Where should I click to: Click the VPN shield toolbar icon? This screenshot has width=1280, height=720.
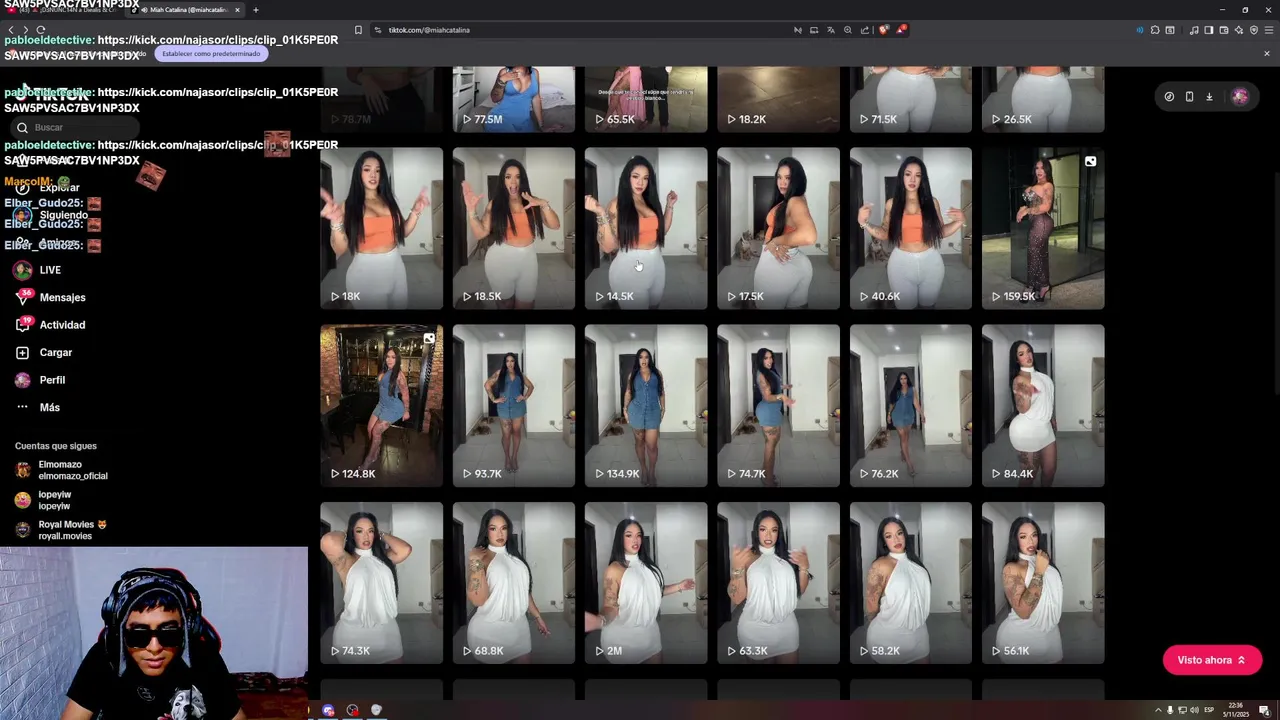point(1254,30)
